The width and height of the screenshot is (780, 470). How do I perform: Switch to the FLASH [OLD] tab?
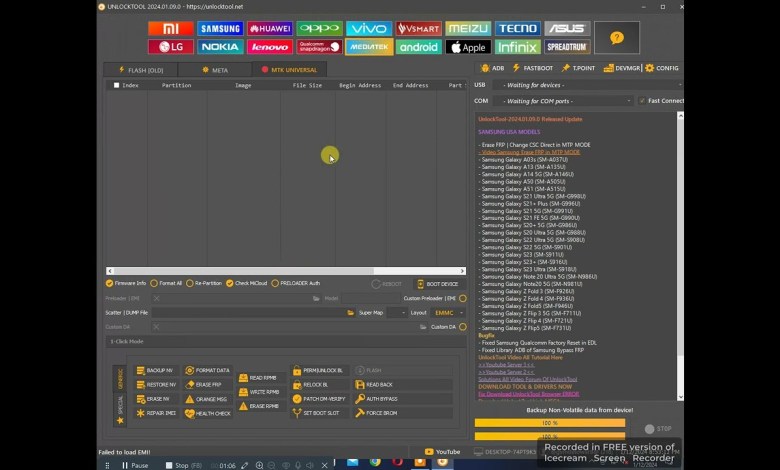(x=141, y=70)
